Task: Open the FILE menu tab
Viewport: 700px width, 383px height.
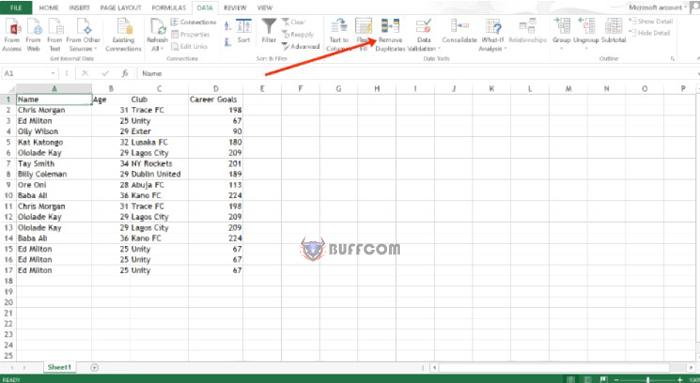Action: pos(16,8)
